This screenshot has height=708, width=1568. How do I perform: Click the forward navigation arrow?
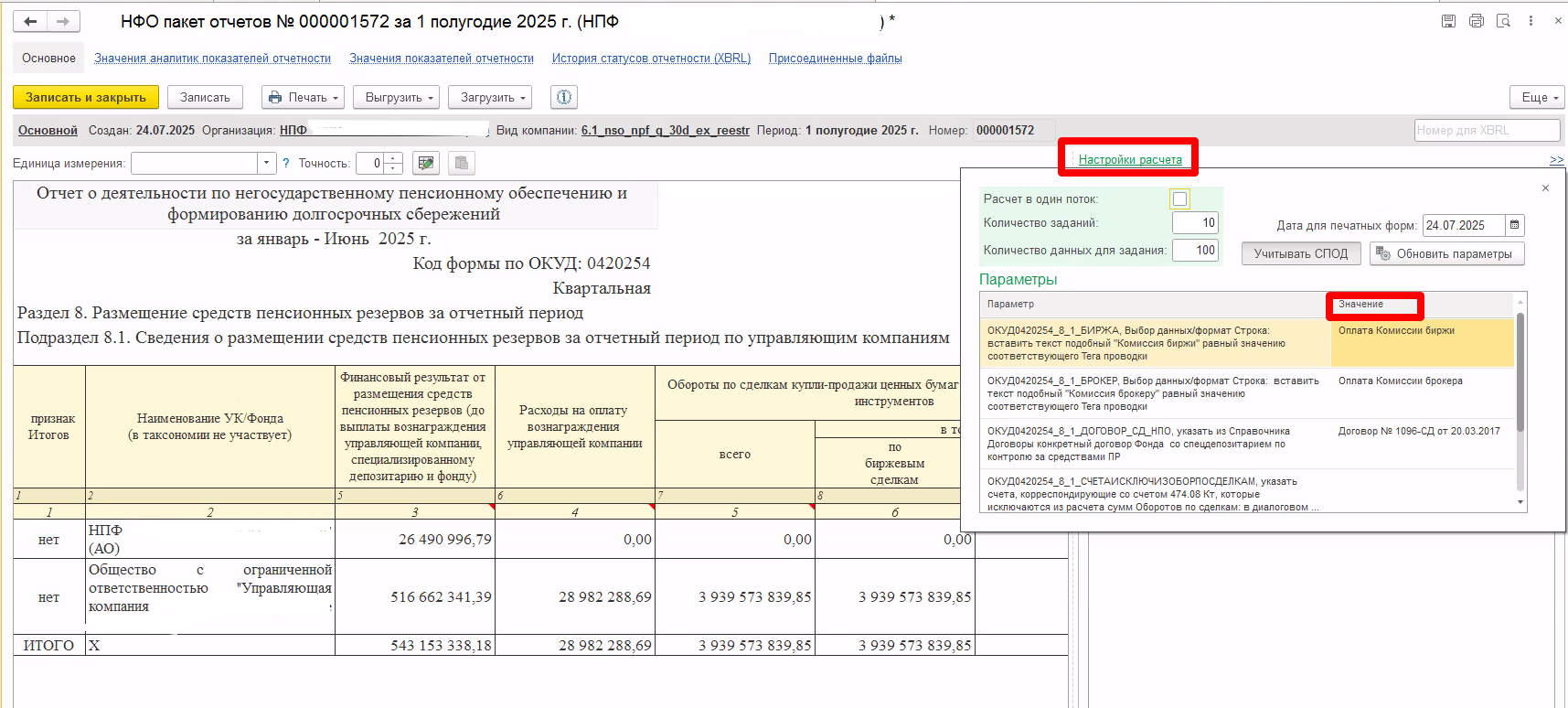point(62,21)
